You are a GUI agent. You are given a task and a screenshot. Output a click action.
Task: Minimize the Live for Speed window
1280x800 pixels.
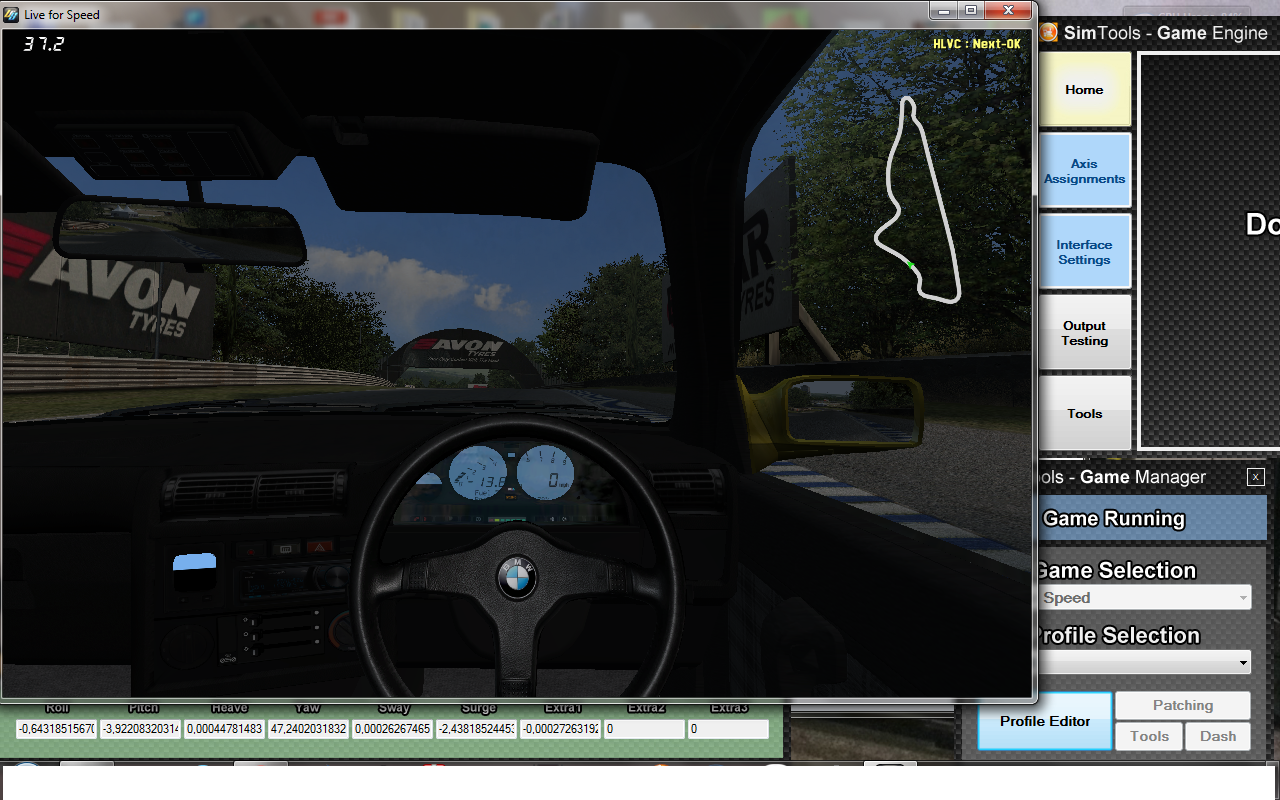pyautogui.click(x=942, y=9)
